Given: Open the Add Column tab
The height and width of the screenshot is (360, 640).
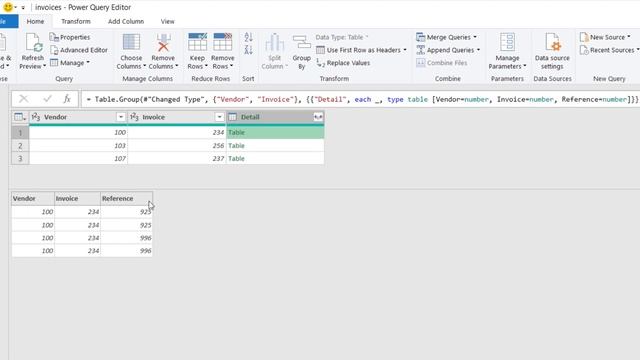Looking at the screenshot, I should coord(126,21).
